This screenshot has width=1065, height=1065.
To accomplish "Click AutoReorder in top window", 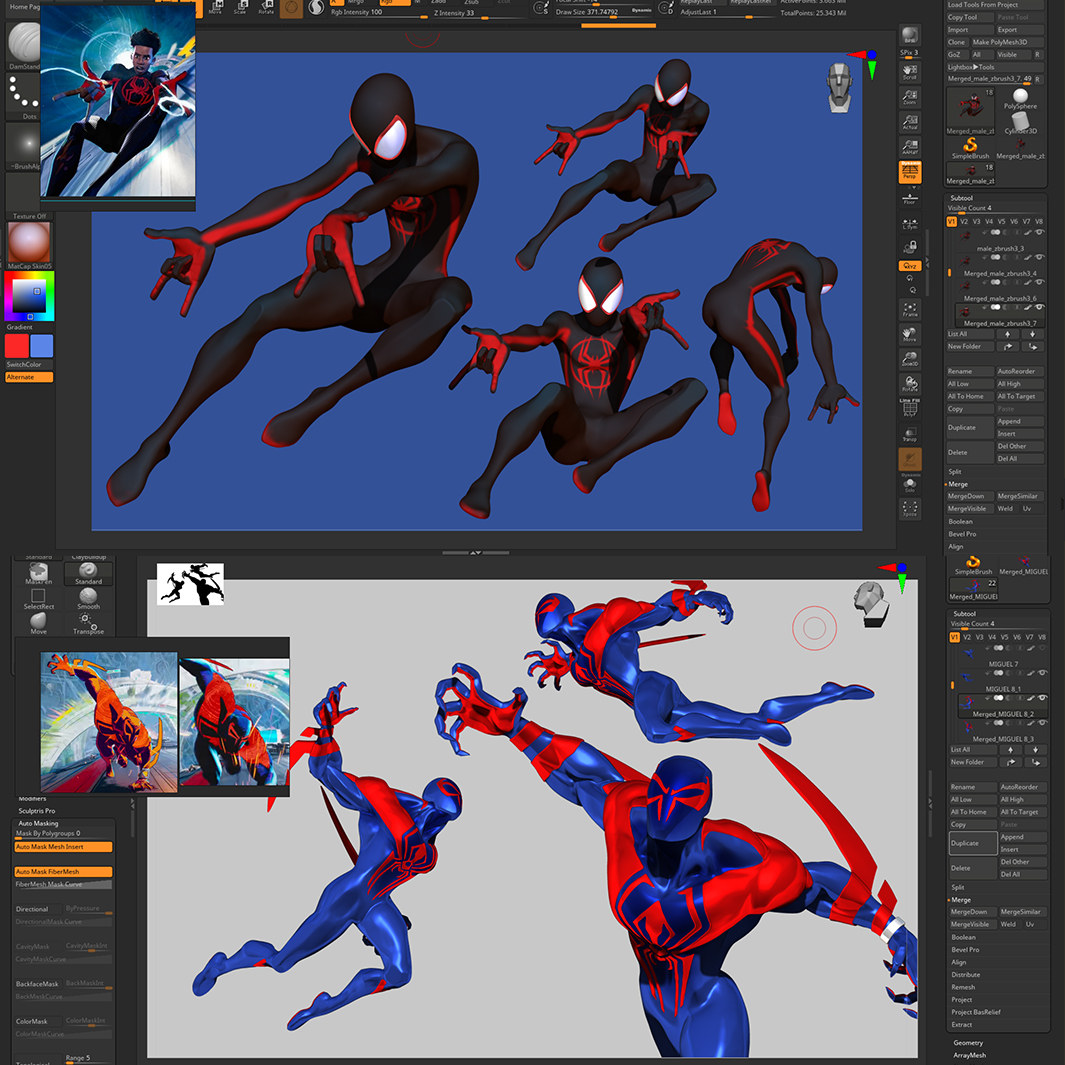I will pyautogui.click(x=1019, y=372).
